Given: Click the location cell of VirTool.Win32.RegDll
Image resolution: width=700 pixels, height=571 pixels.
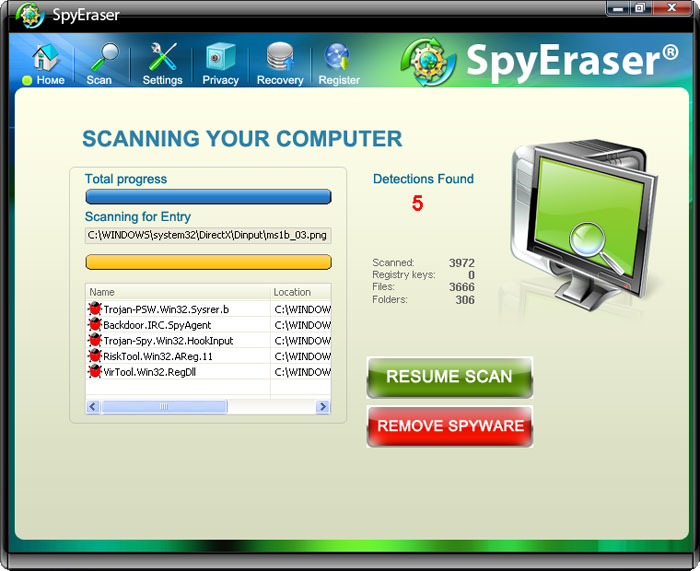Looking at the screenshot, I should click(301, 372).
